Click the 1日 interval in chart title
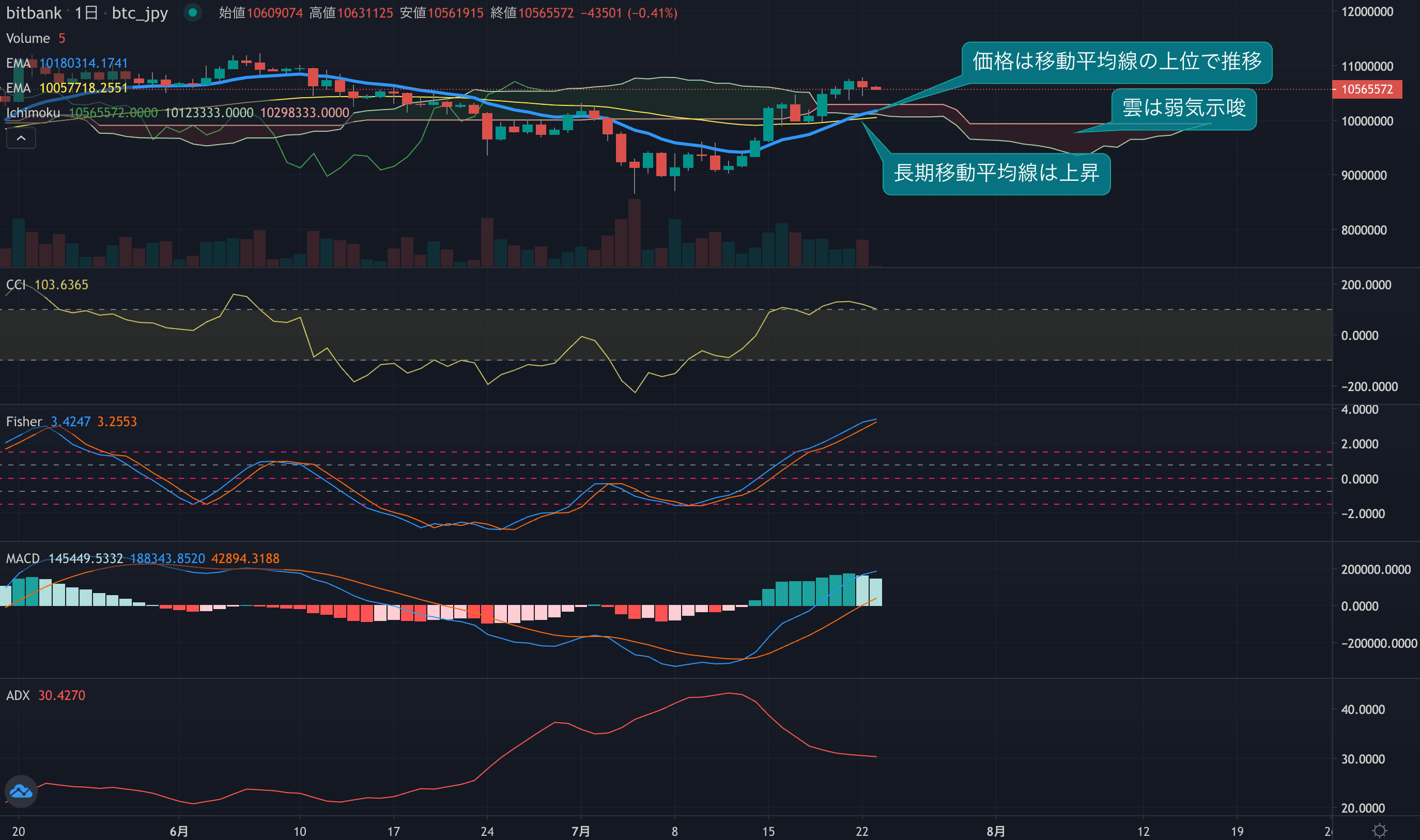1420x840 pixels. point(86,13)
